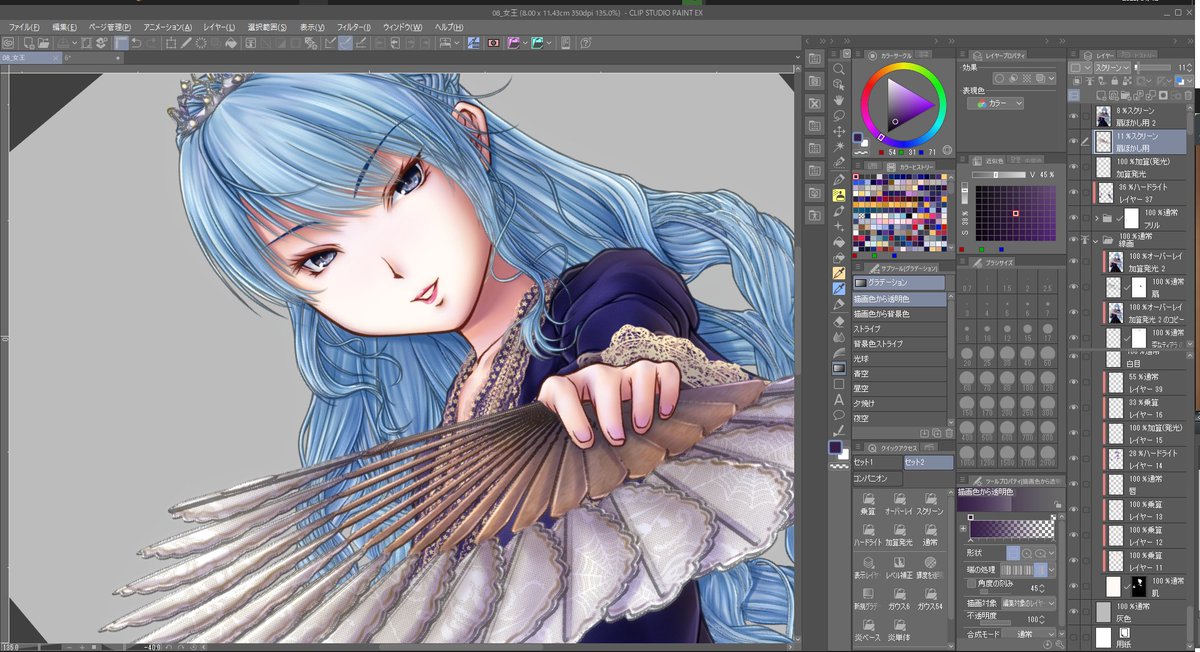The height and width of the screenshot is (652, 1200).
Task: Click the main drawing color swatch
Action: pos(834,447)
